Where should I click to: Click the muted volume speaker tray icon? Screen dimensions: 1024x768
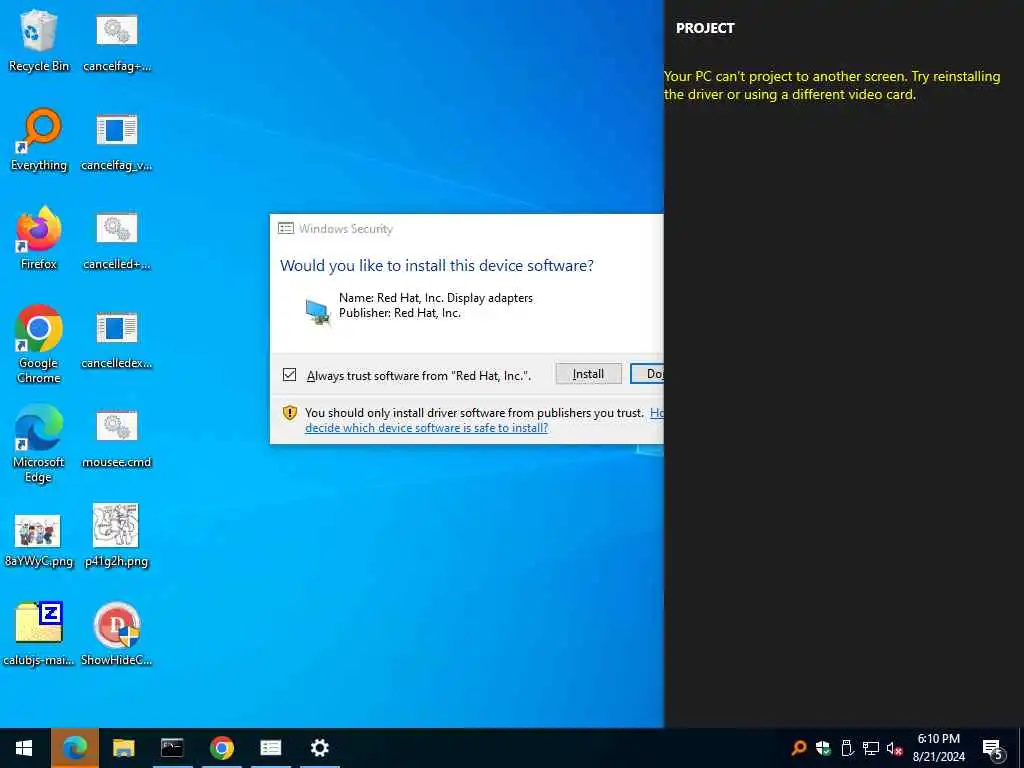pyautogui.click(x=895, y=748)
